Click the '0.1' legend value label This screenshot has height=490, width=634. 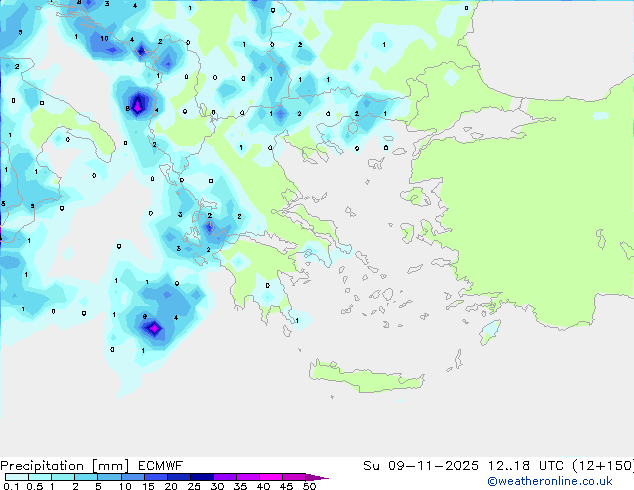(11, 486)
